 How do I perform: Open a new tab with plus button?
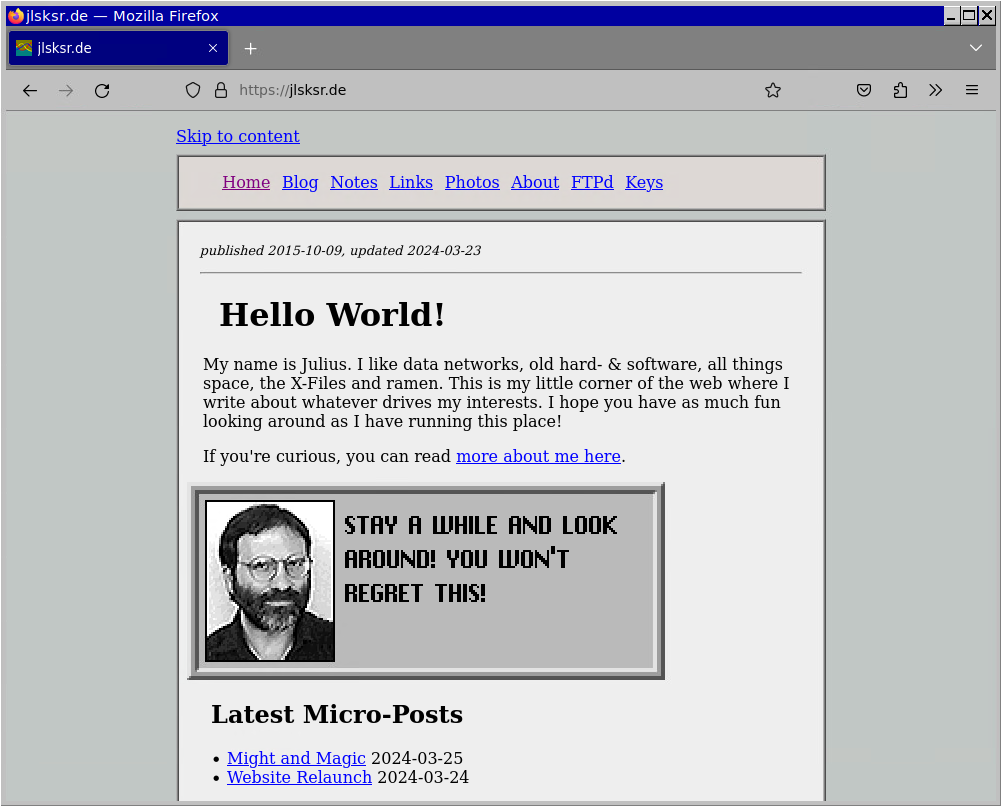251,48
